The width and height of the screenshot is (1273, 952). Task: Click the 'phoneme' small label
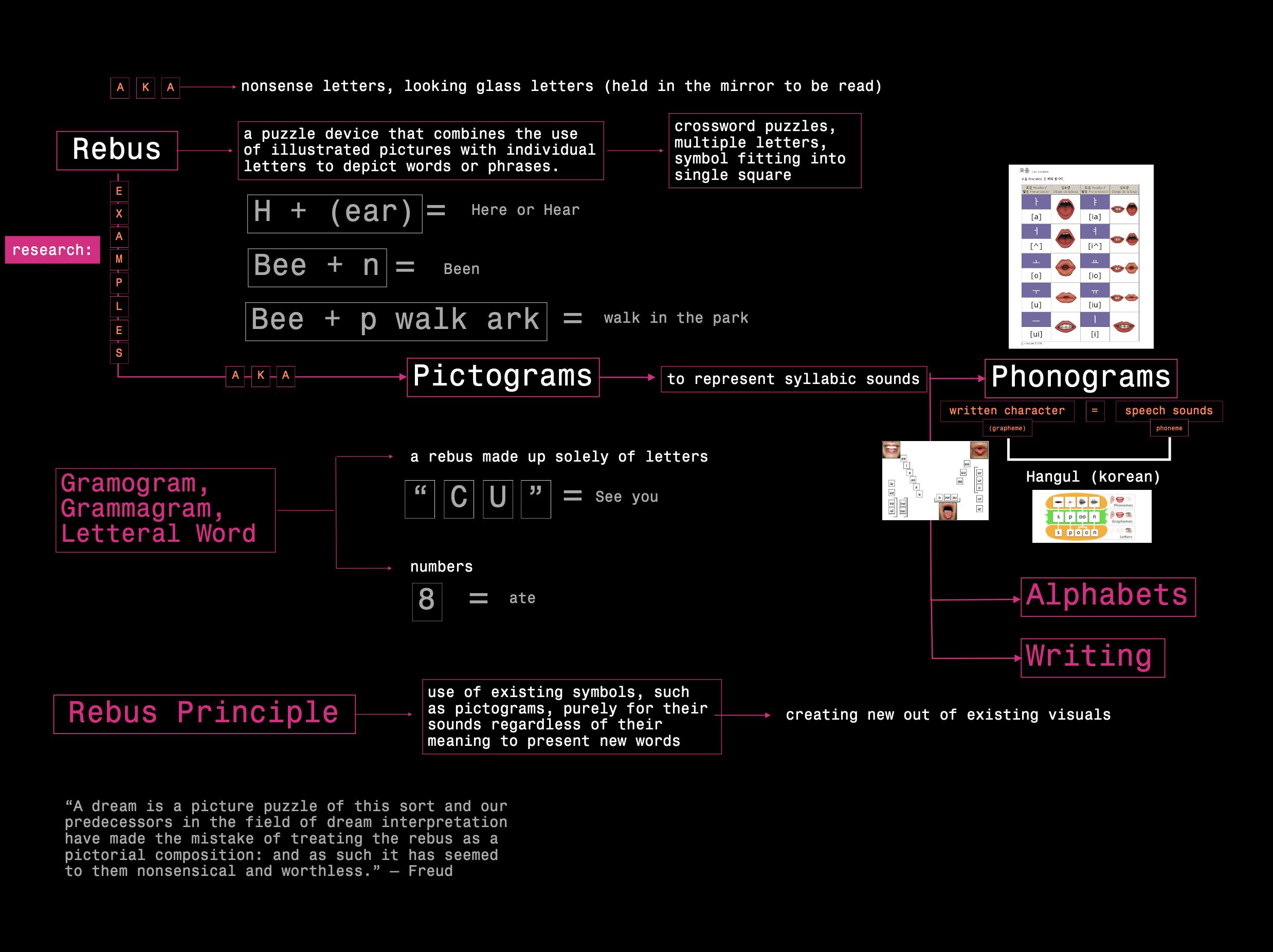[x=1169, y=428]
